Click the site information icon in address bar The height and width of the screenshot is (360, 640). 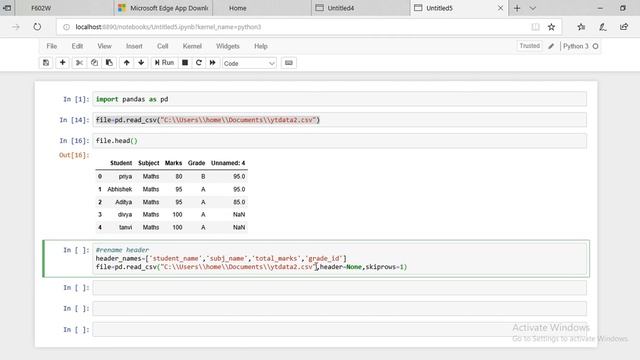coord(66,27)
